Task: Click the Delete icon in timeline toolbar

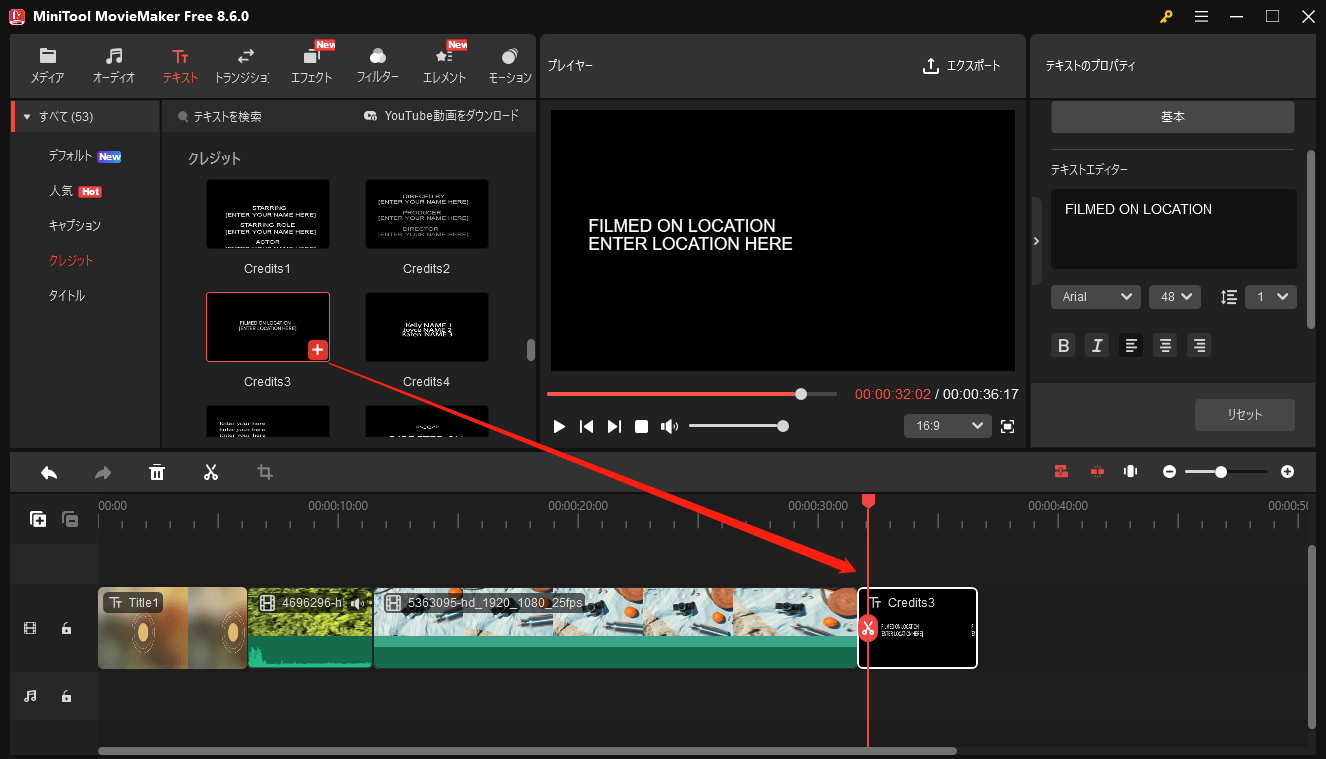Action: (x=157, y=471)
